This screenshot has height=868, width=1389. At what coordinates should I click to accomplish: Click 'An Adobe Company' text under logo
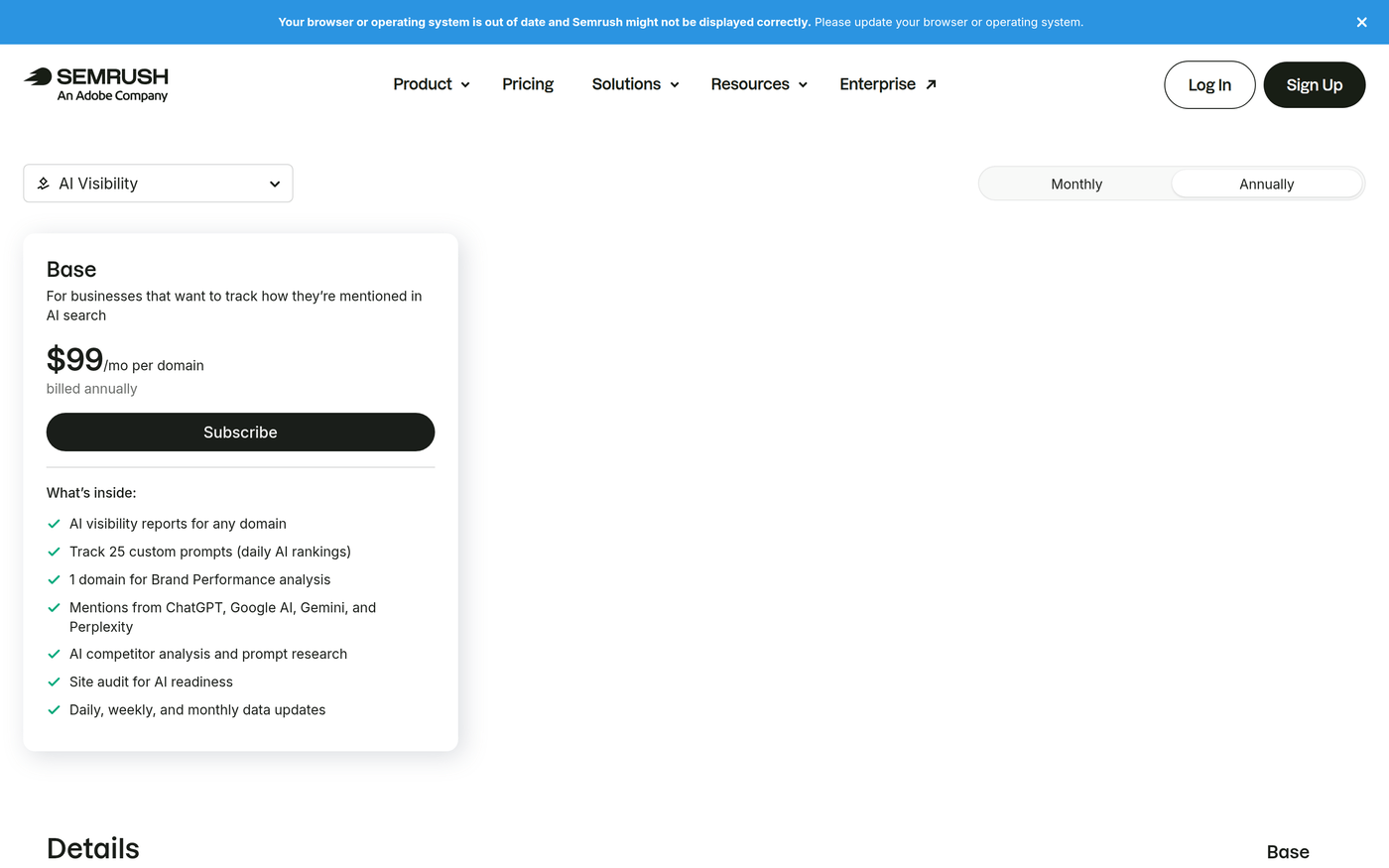coord(112,96)
